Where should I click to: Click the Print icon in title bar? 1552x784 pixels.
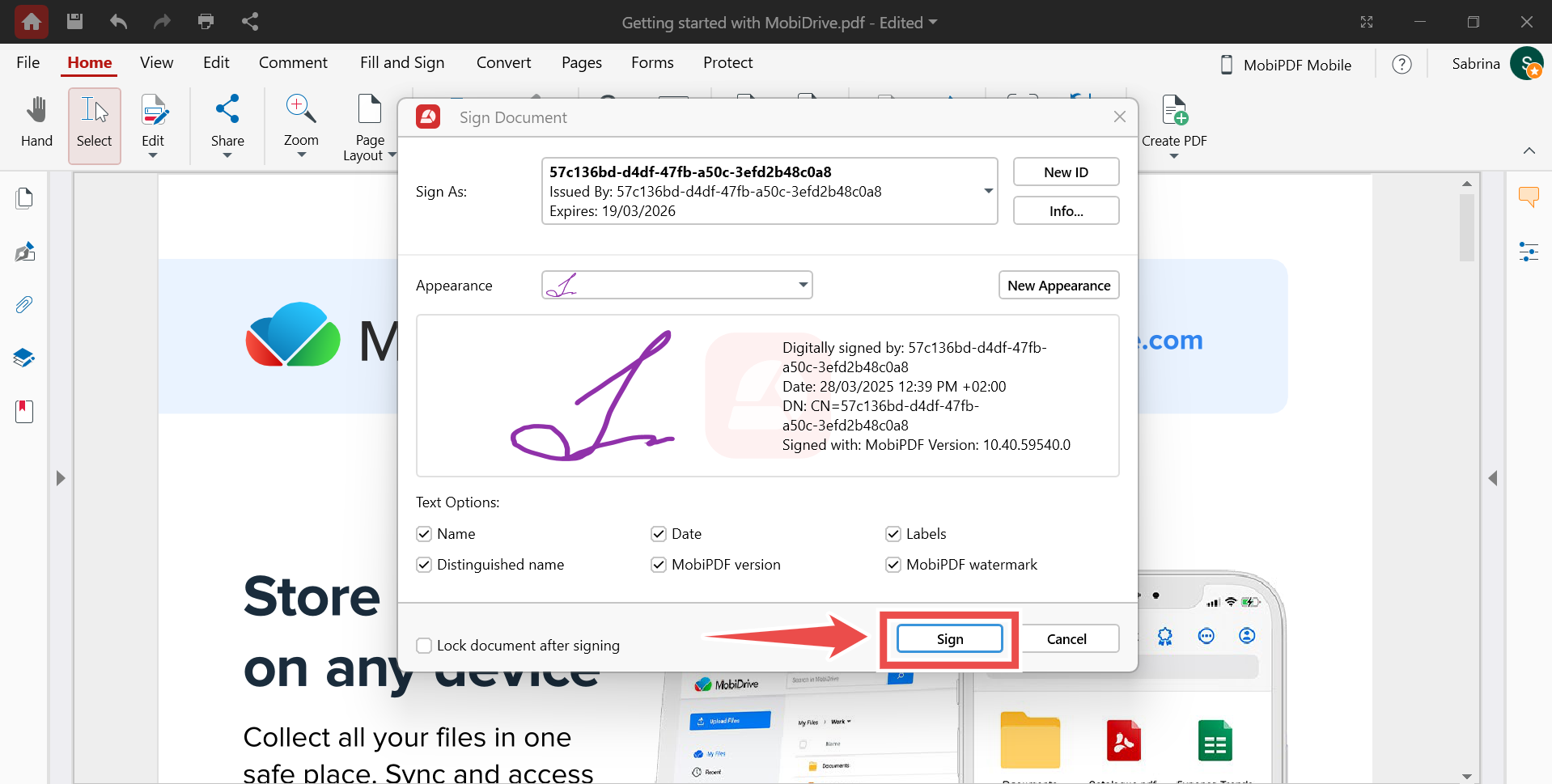tap(206, 22)
